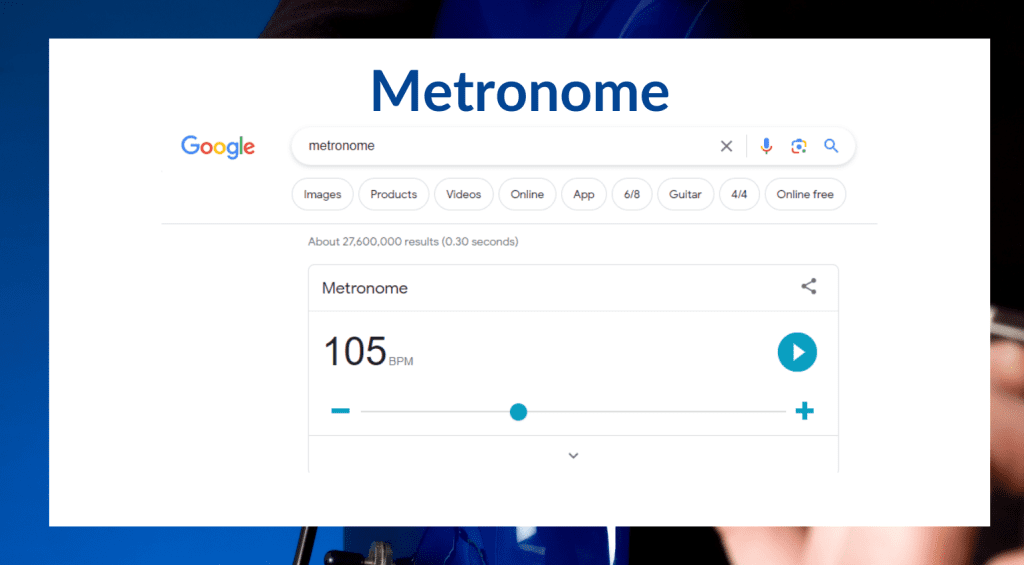Viewport: 1024px width, 565px height.
Task: Expand the metronome widget with the chevron
Action: 573,455
